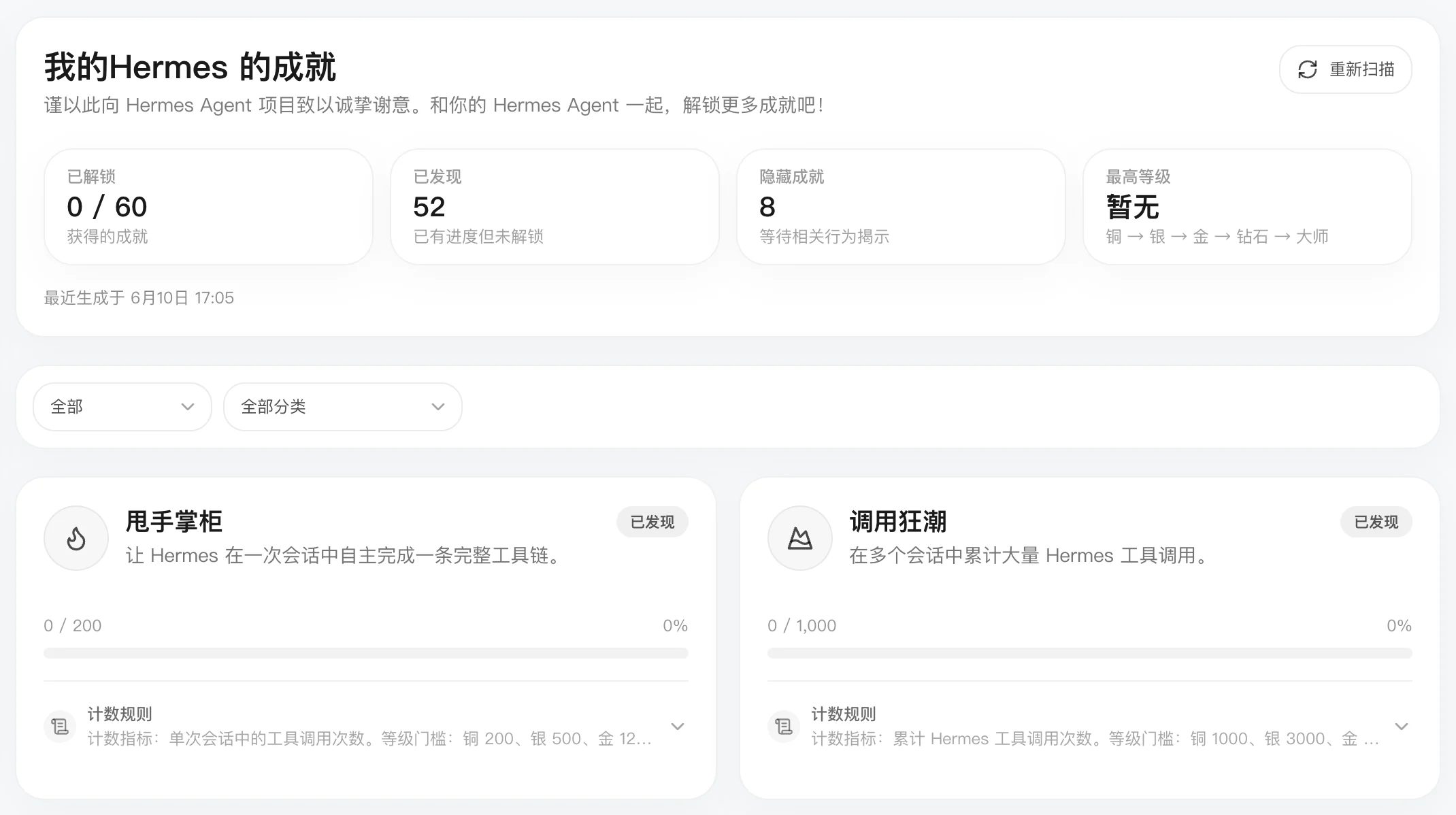Click the 获得的成就 caption

(x=107, y=237)
